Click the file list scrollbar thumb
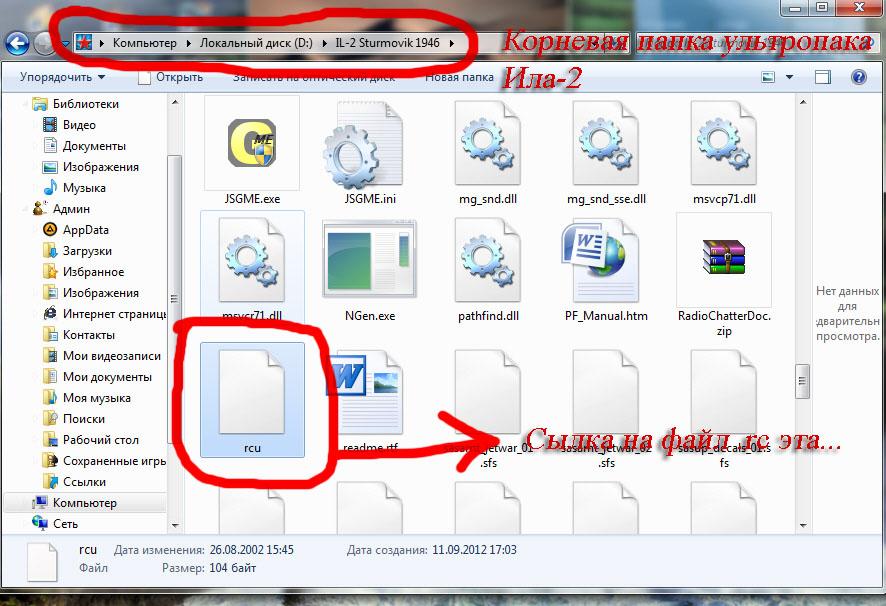The width and height of the screenshot is (886, 606). coord(802,381)
